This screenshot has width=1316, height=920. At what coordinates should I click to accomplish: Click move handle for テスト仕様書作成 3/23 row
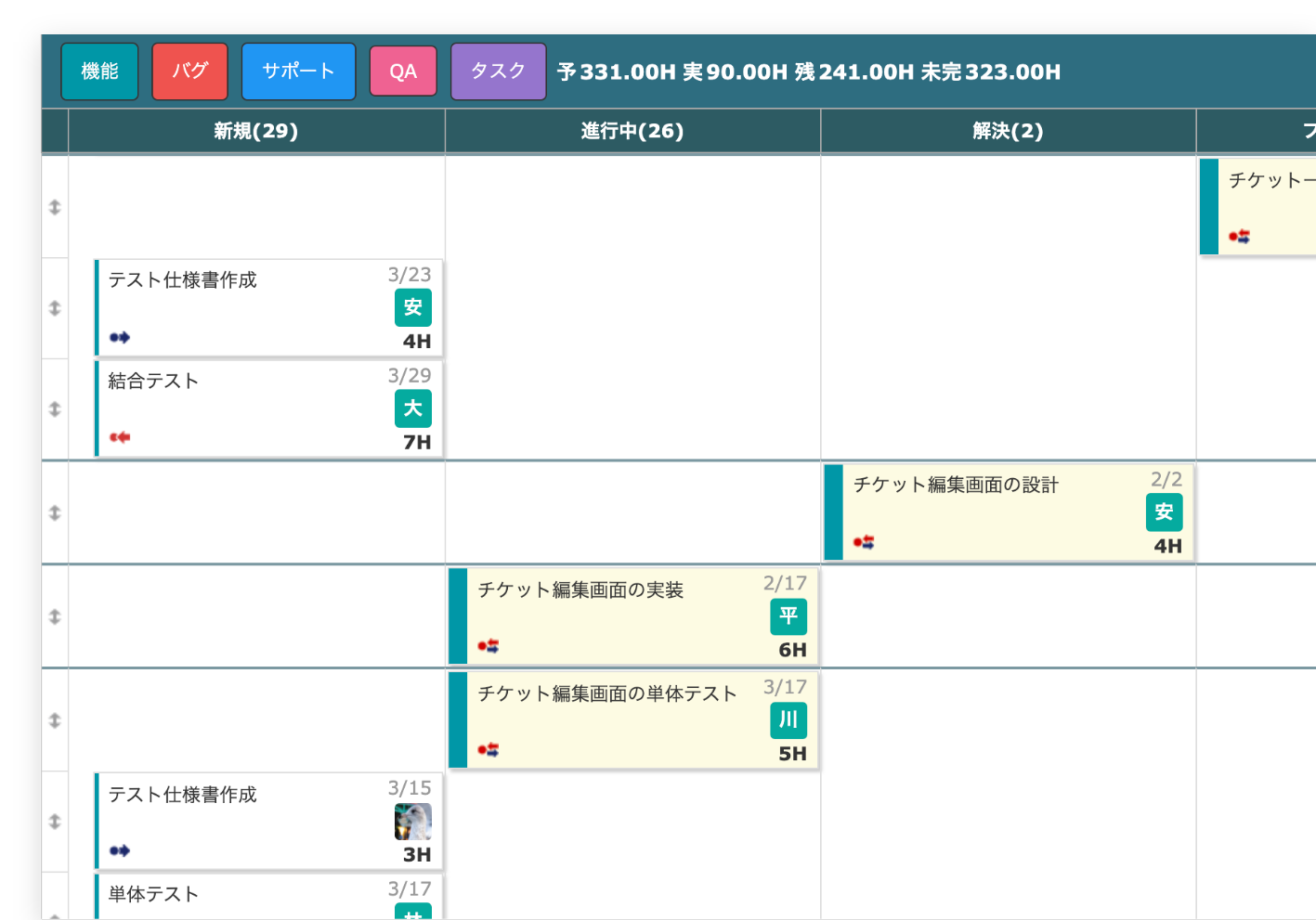(55, 308)
